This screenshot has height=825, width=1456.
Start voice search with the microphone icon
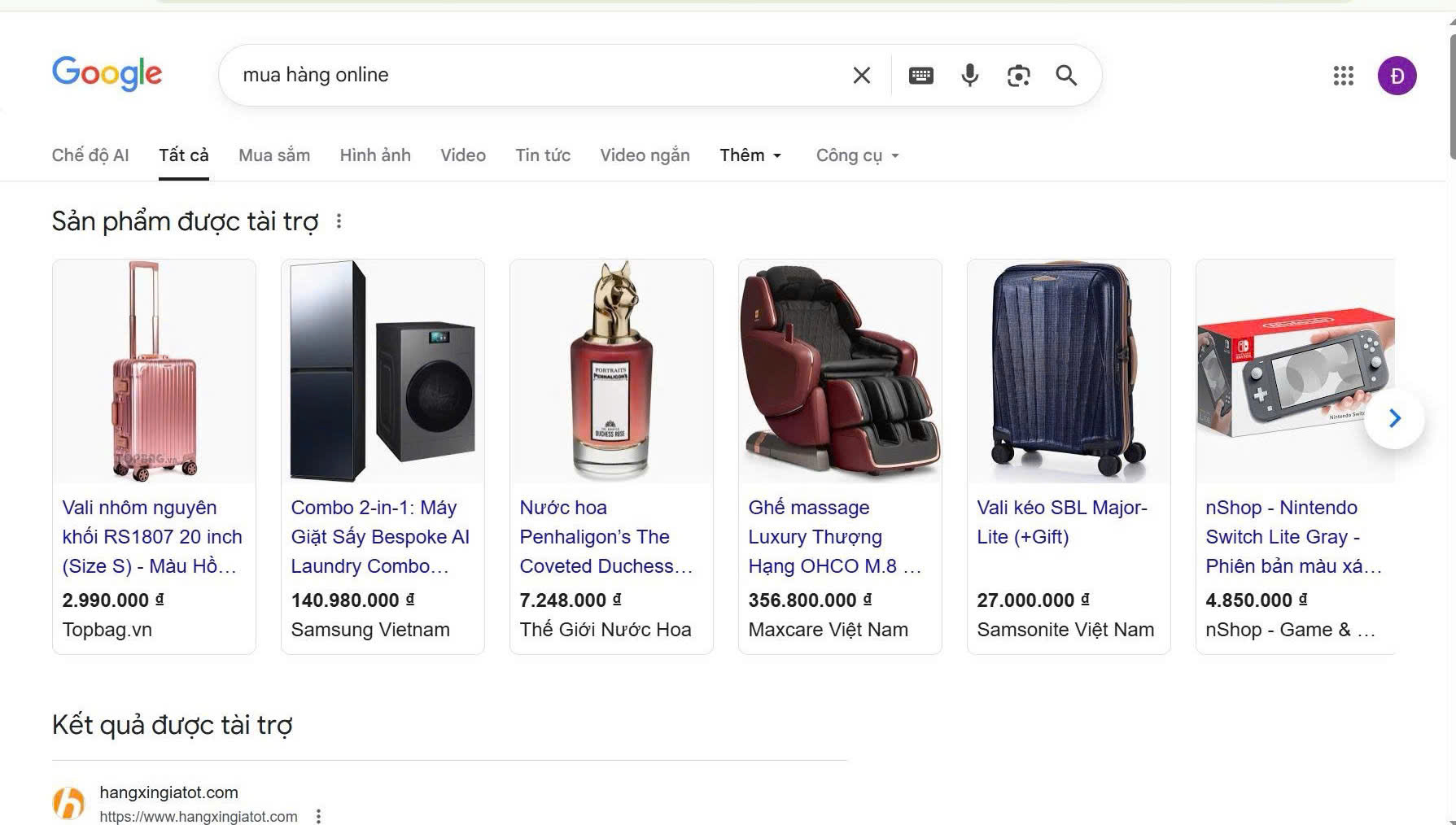click(x=969, y=76)
